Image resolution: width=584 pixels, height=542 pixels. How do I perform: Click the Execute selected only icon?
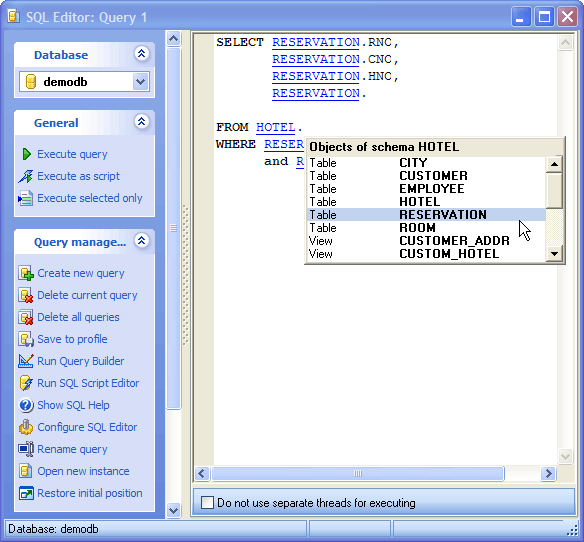pyautogui.click(x=26, y=198)
